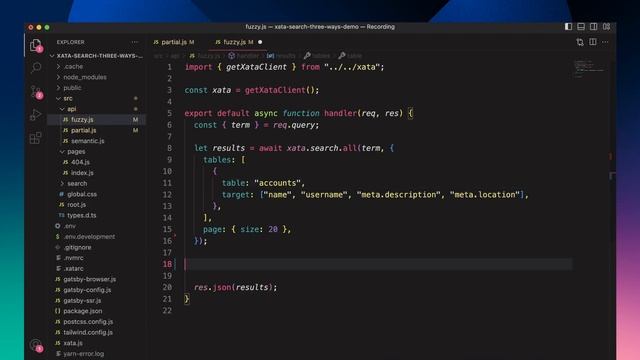The height and width of the screenshot is (360, 640).
Task: Click the Open Changes compare icon
Action: [x=580, y=42]
